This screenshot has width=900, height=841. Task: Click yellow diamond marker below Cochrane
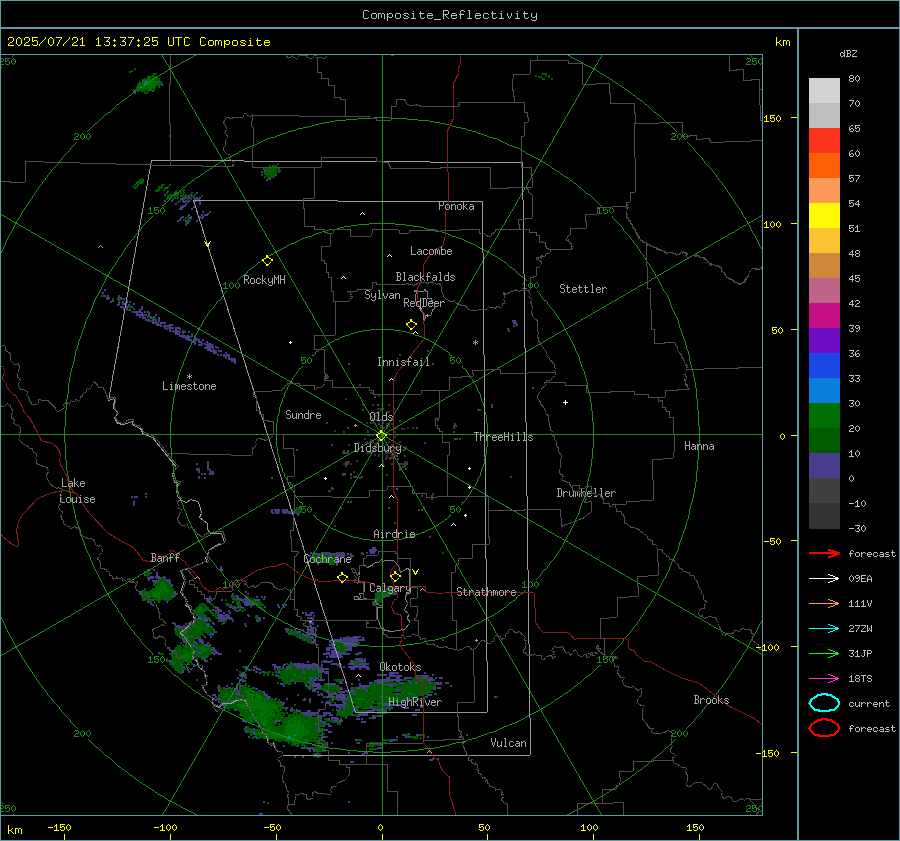point(343,577)
